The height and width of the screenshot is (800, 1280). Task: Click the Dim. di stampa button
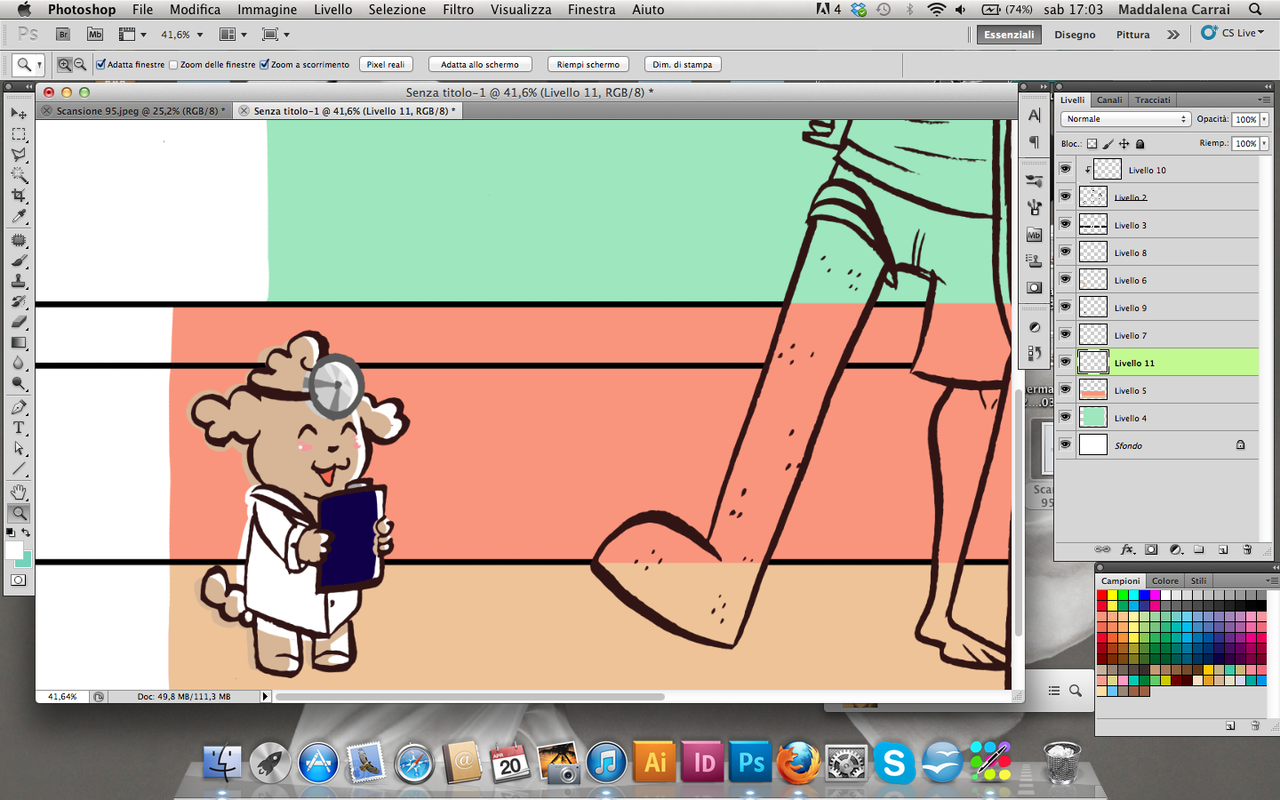click(683, 64)
